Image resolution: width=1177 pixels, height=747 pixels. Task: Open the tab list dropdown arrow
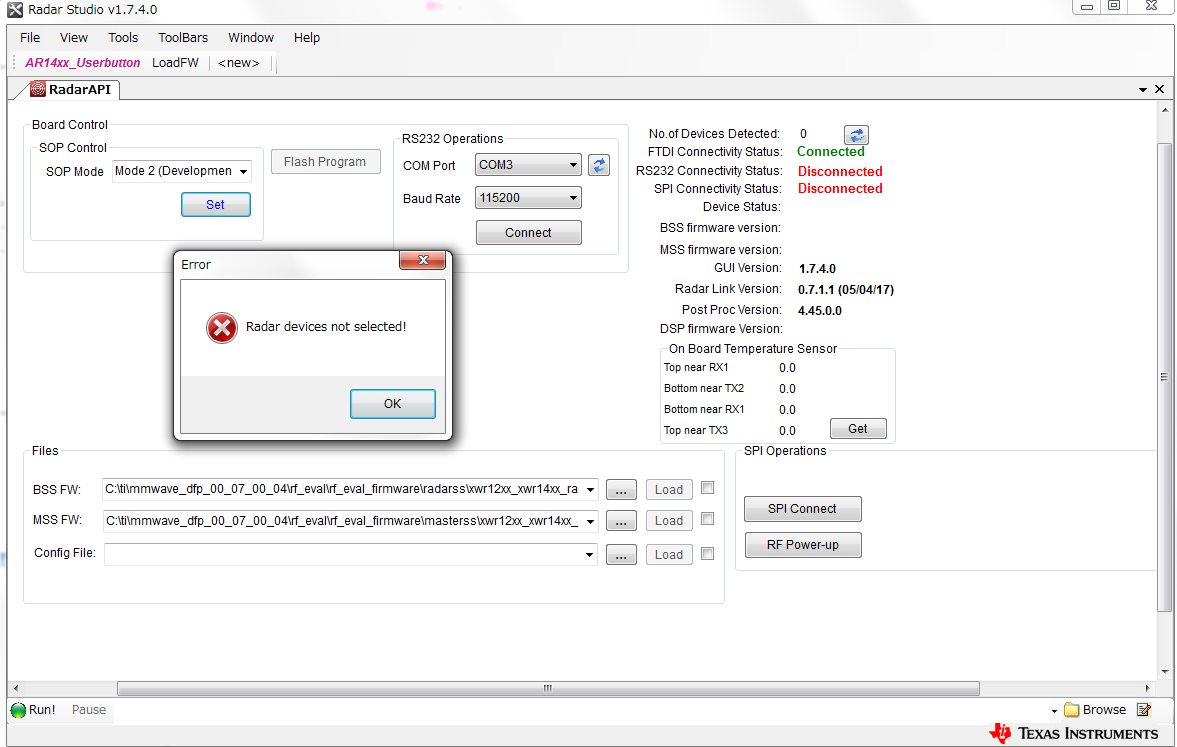coord(1142,90)
